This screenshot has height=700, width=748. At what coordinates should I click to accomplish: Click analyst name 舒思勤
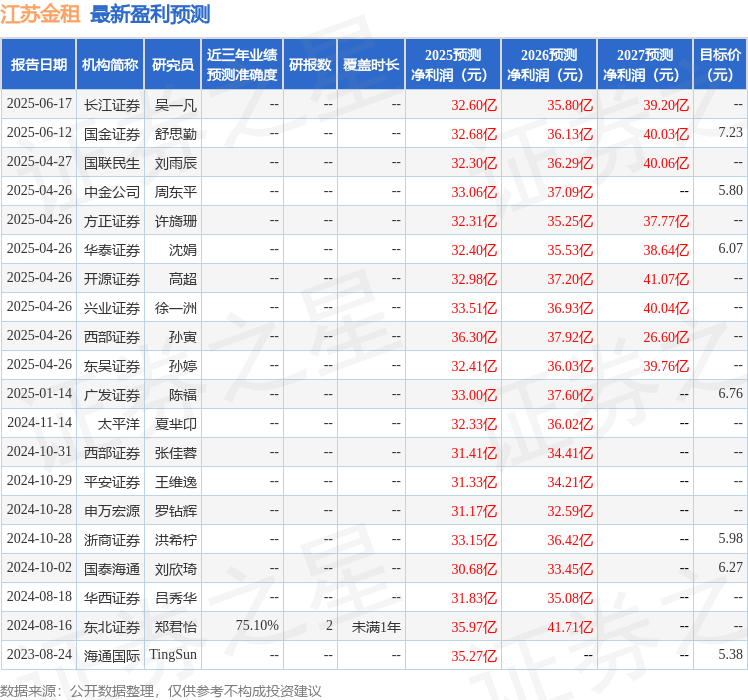[x=176, y=134]
